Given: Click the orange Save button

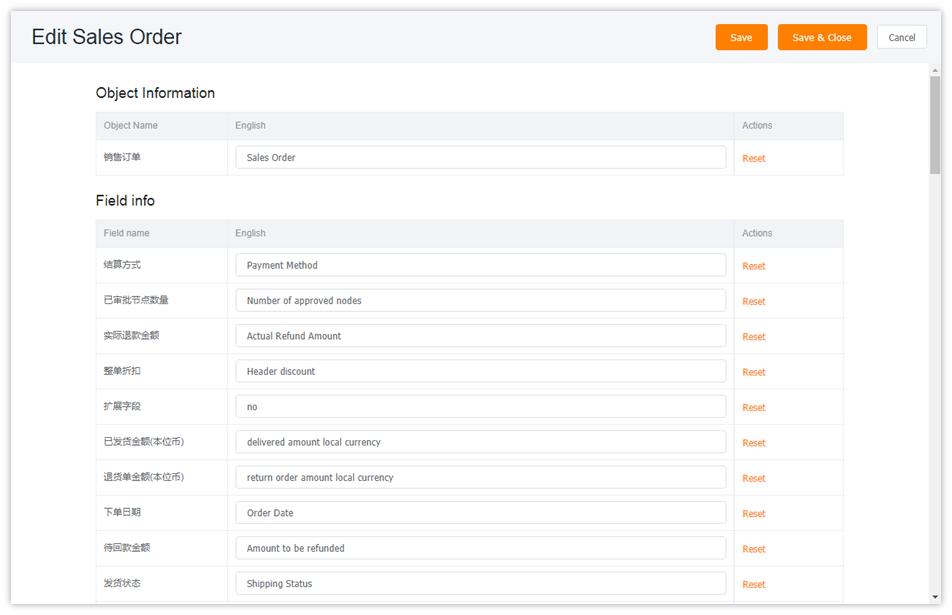Looking at the screenshot, I should coord(741,37).
